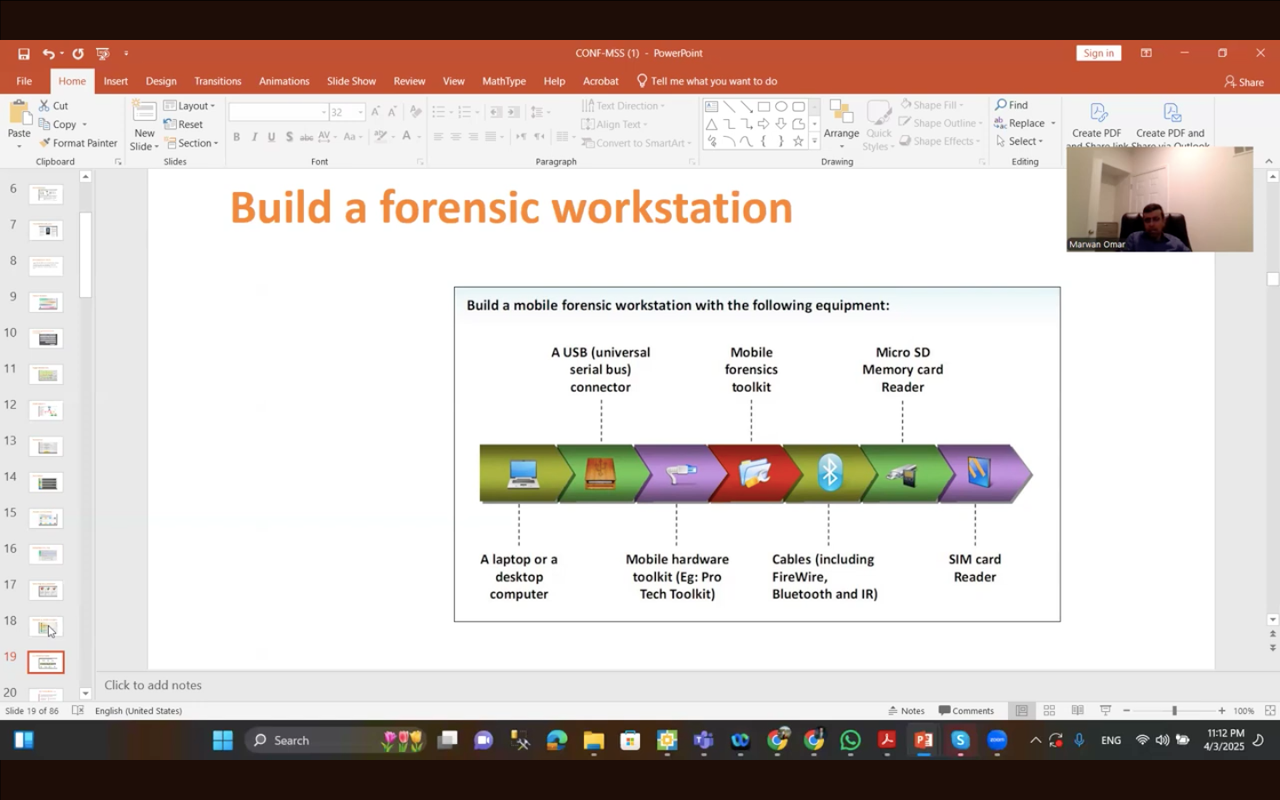Viewport: 1280px width, 800px height.
Task: Open the font size combo box
Action: click(345, 112)
